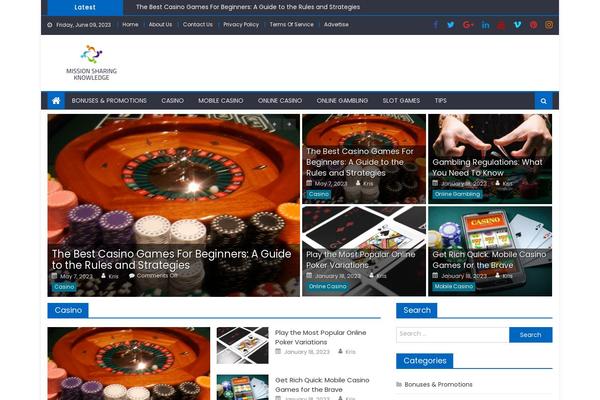This screenshot has height=400, width=600.
Task: Click author Kris on large featured article
Action: (113, 276)
